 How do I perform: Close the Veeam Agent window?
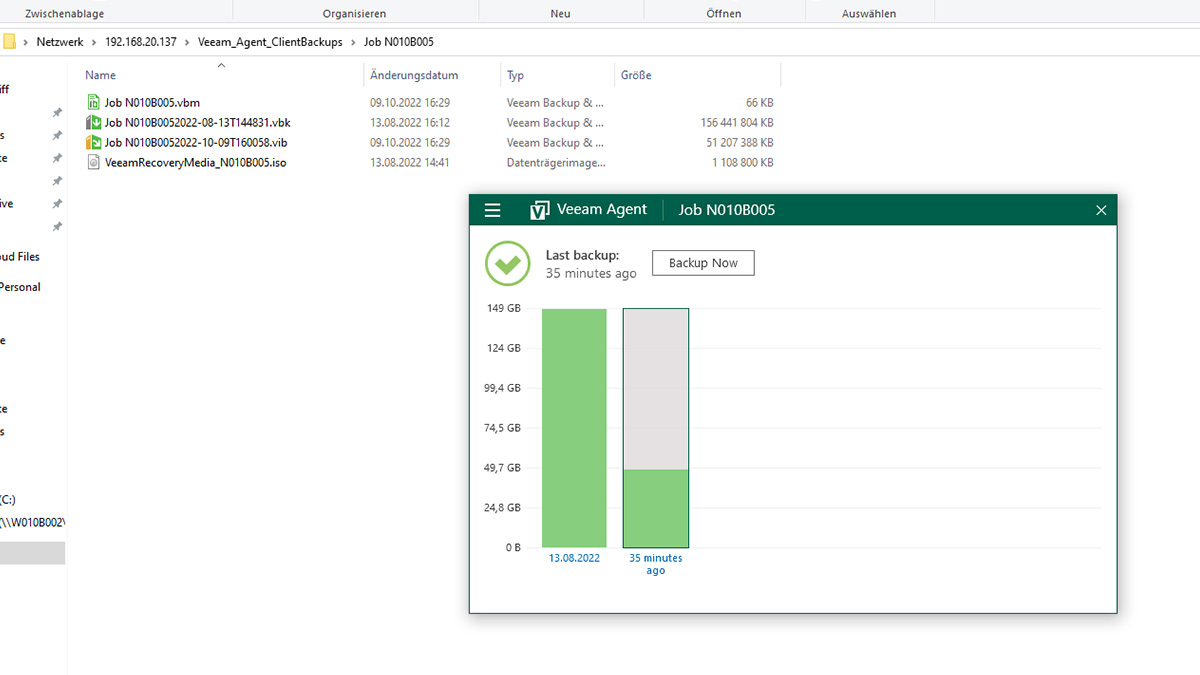(1101, 210)
